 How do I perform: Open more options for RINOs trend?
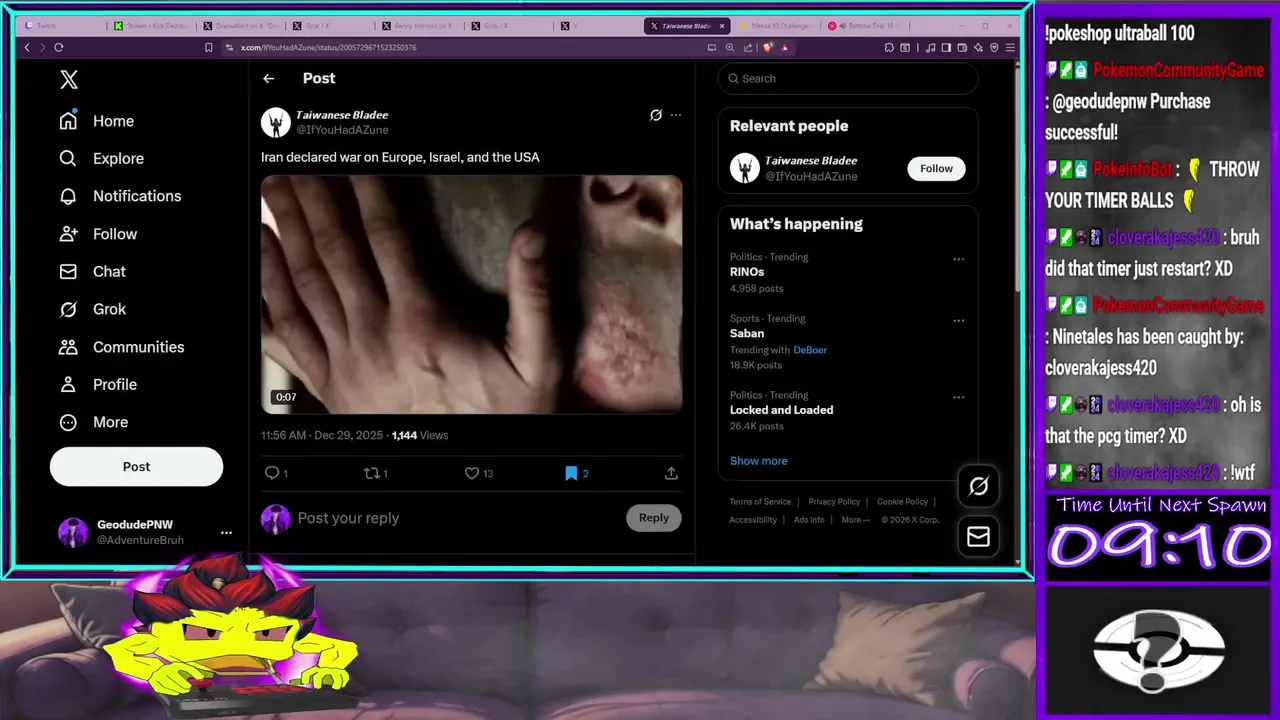959,259
